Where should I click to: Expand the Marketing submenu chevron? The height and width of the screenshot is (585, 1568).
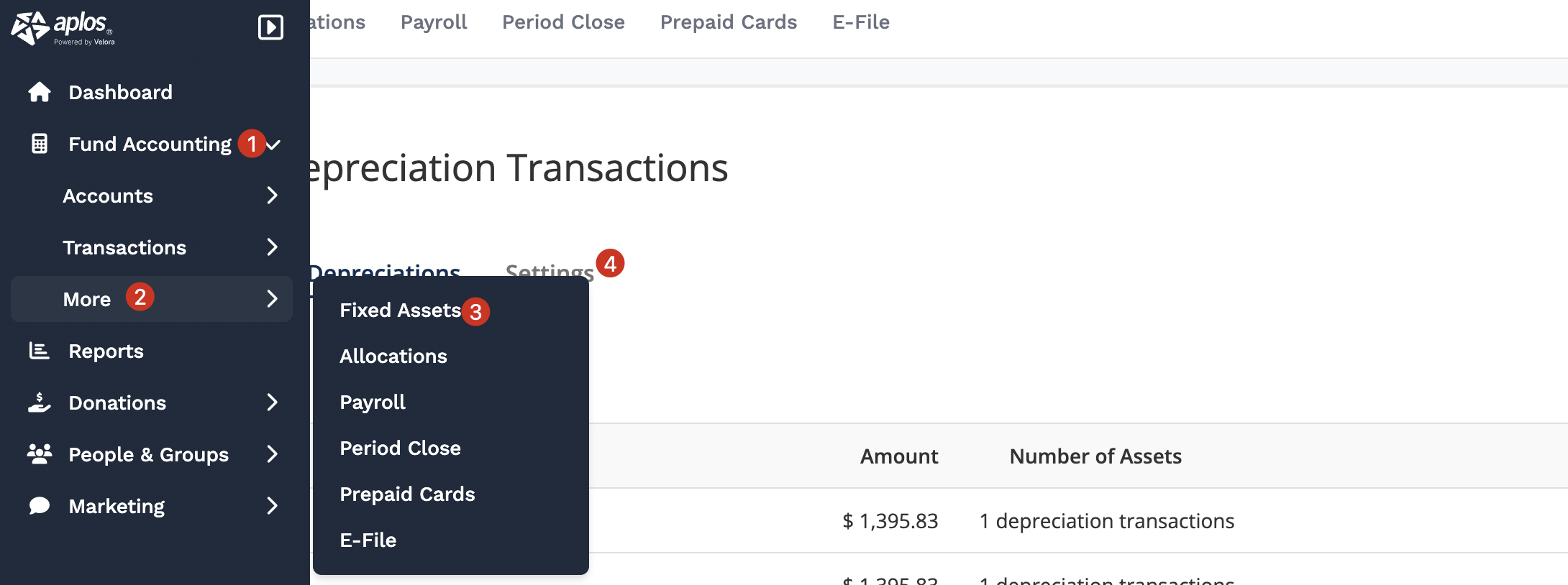[x=272, y=506]
